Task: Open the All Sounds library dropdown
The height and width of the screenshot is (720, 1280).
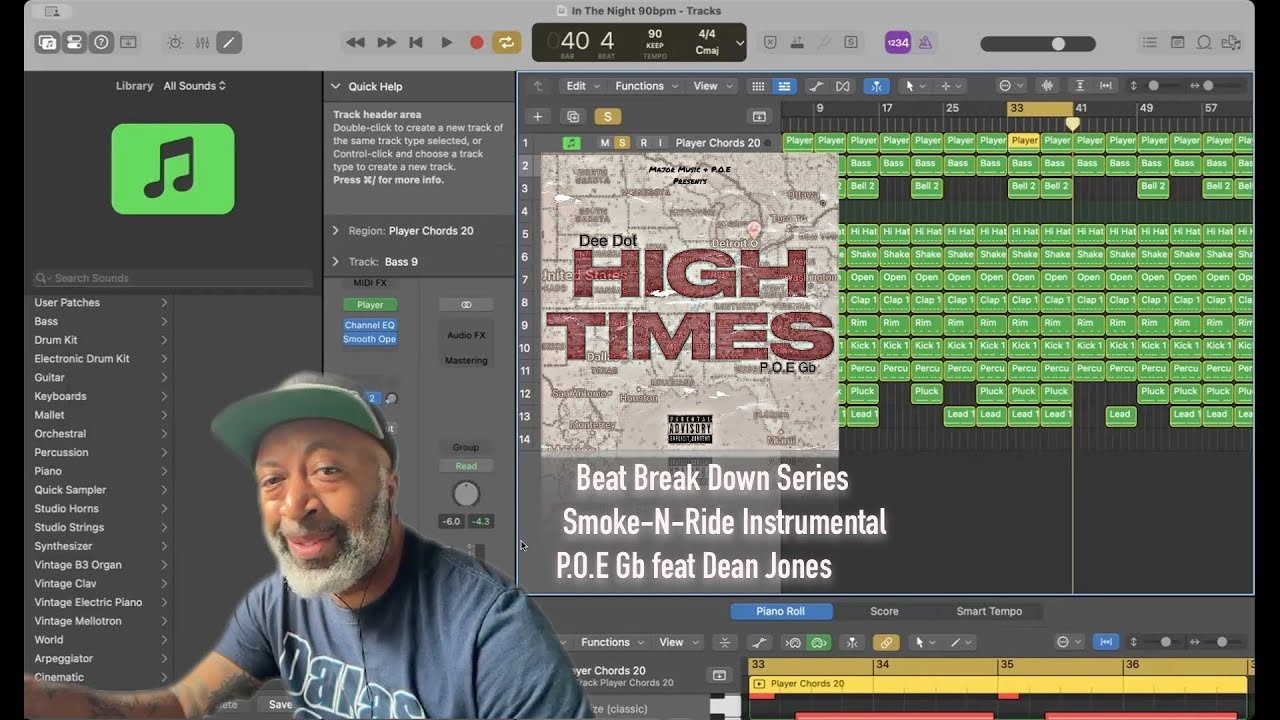Action: [194, 86]
